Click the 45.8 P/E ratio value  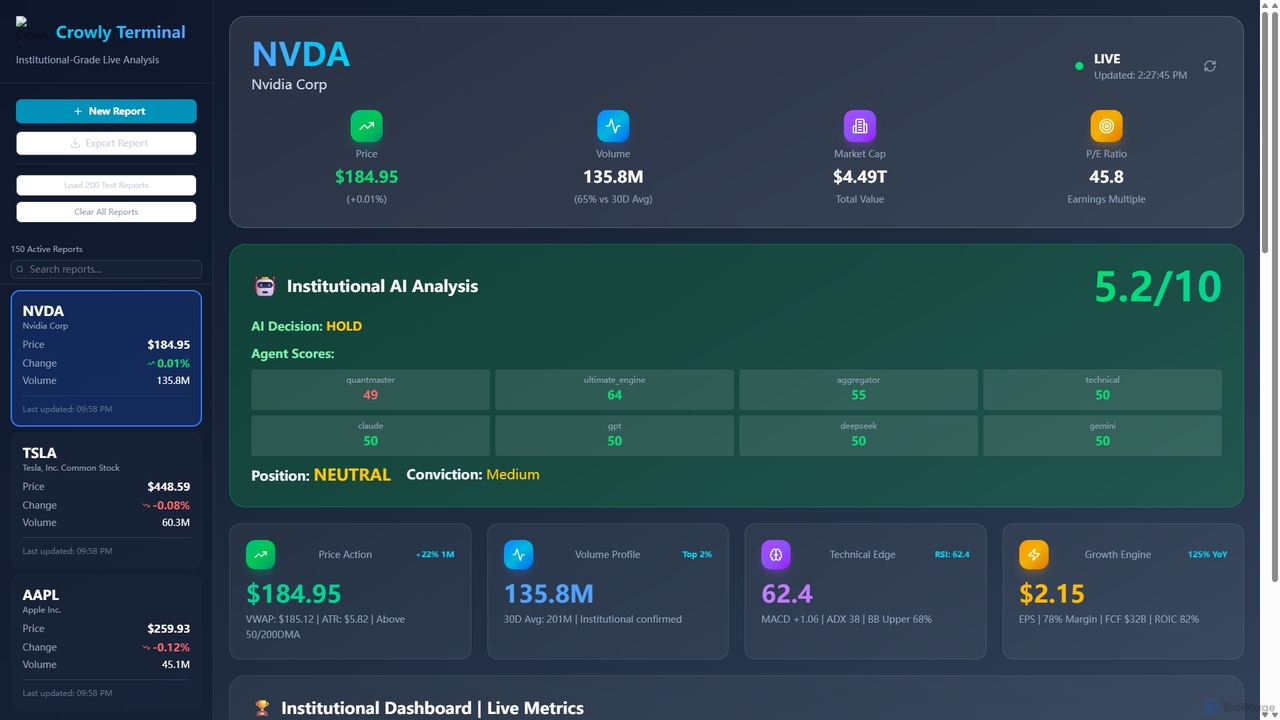coord(1106,177)
